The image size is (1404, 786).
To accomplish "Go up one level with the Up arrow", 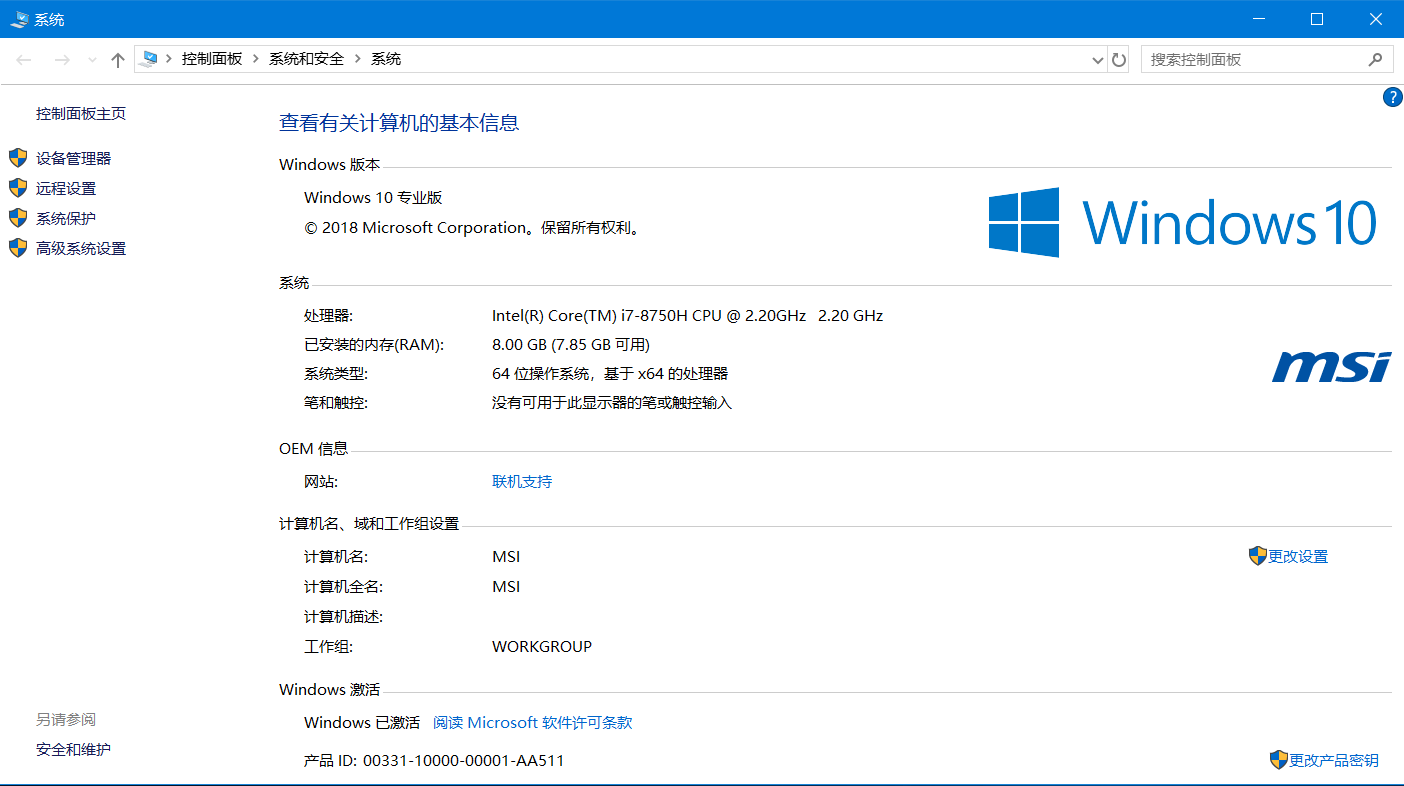I will tap(118, 60).
